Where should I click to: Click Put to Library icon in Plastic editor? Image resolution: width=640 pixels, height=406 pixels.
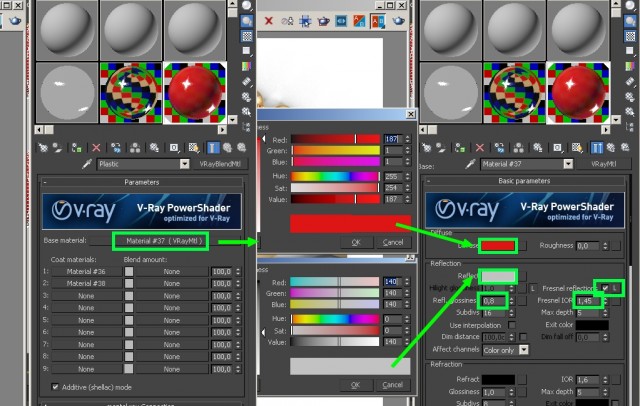(154, 148)
